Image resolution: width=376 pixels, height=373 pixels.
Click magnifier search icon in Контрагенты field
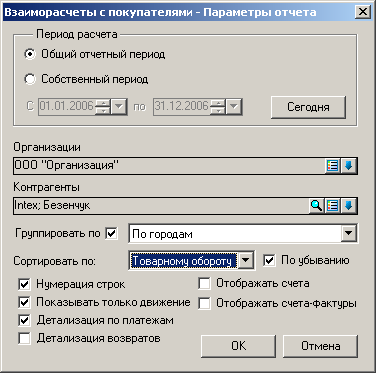(316, 206)
